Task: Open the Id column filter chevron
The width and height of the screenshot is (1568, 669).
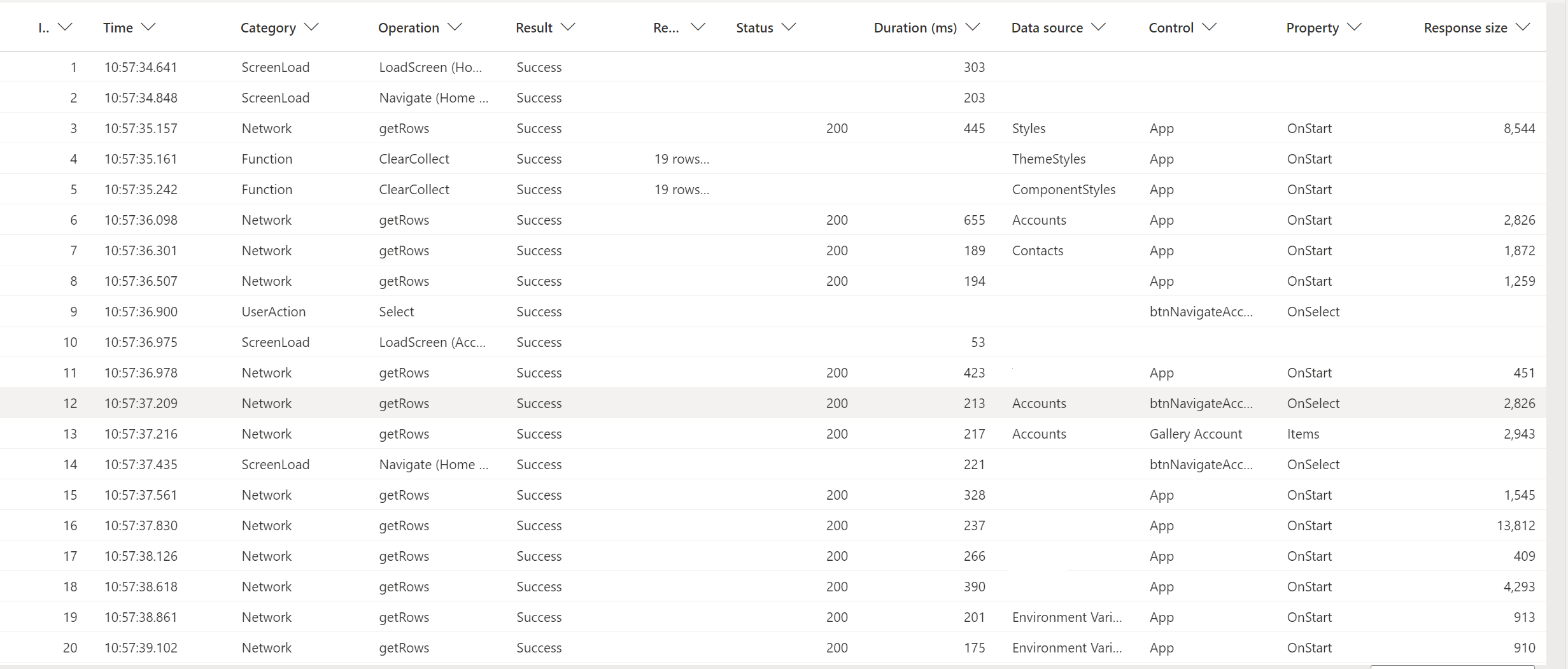Action: [x=65, y=27]
